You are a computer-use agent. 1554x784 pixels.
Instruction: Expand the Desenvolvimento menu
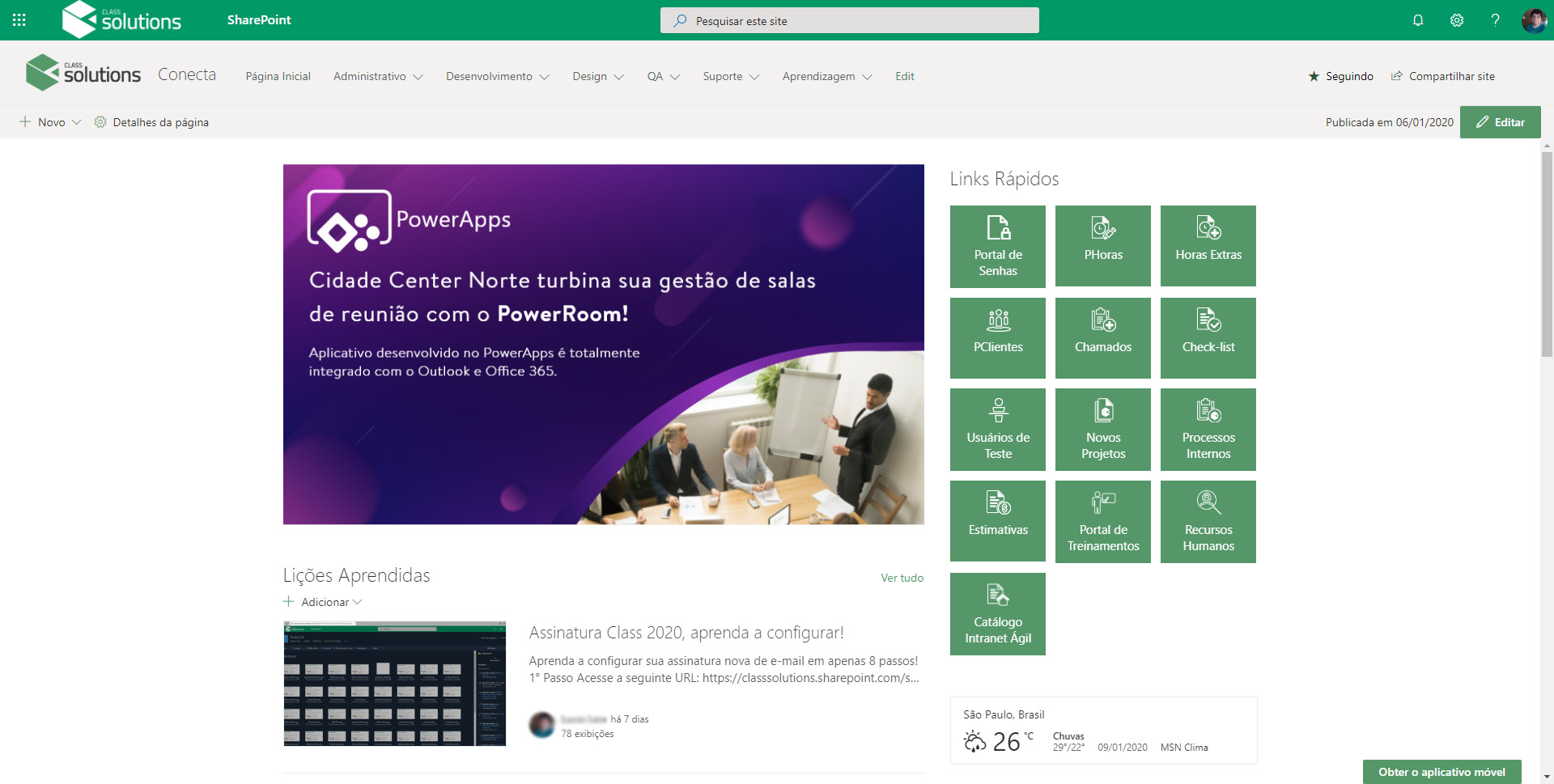tap(497, 76)
